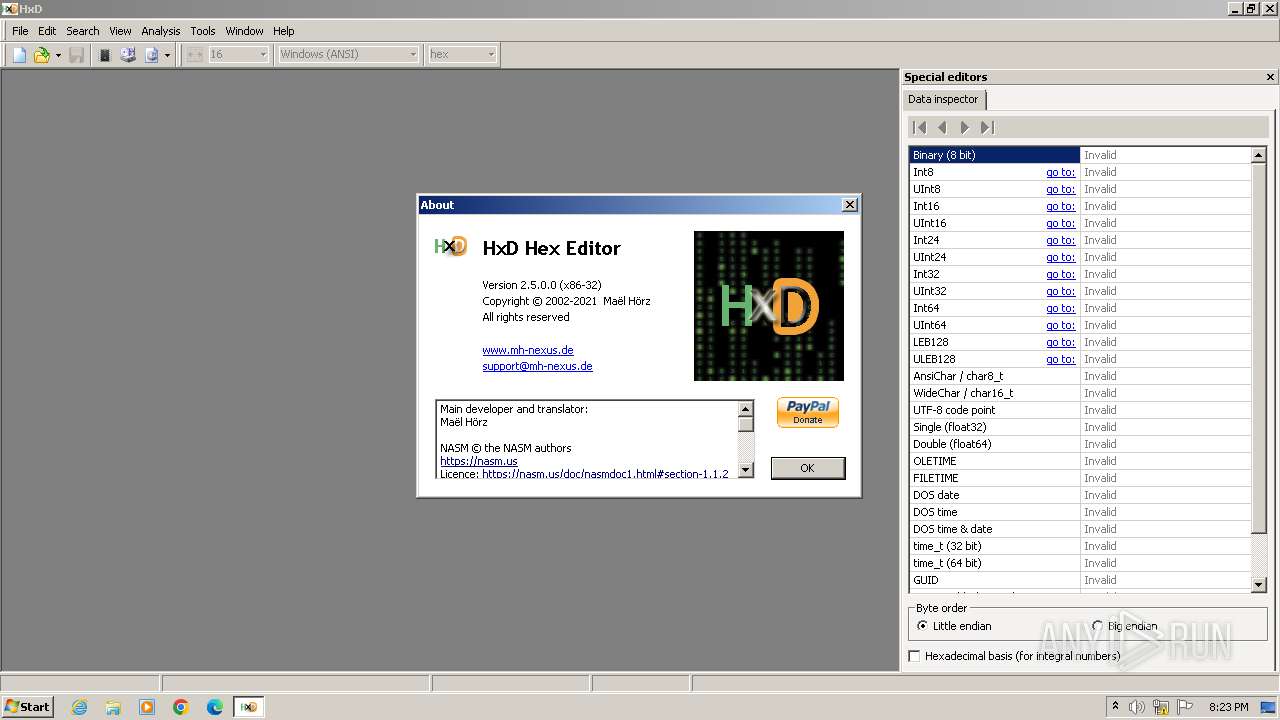The width and height of the screenshot is (1280, 720).
Task: Select the FILETIME row
Action: click(1080, 478)
